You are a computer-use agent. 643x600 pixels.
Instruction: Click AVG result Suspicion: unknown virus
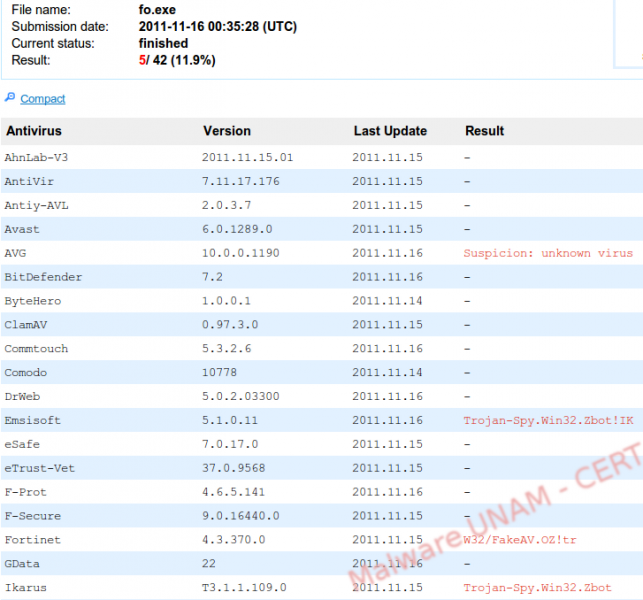tap(548, 253)
